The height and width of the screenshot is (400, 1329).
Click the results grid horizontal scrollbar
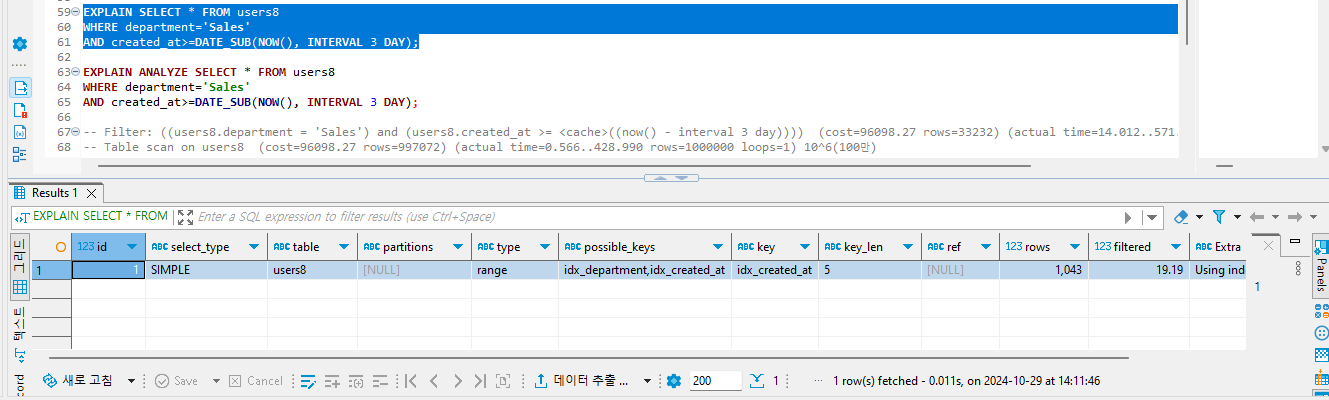pyautogui.click(x=589, y=357)
